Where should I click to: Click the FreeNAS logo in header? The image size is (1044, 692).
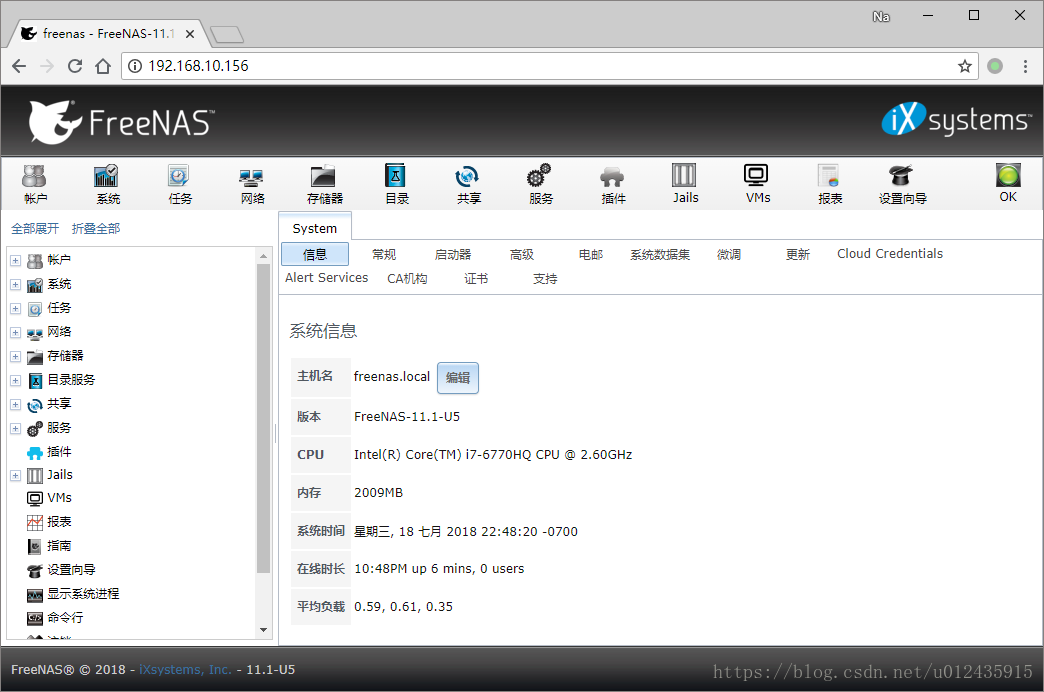[x=121, y=122]
